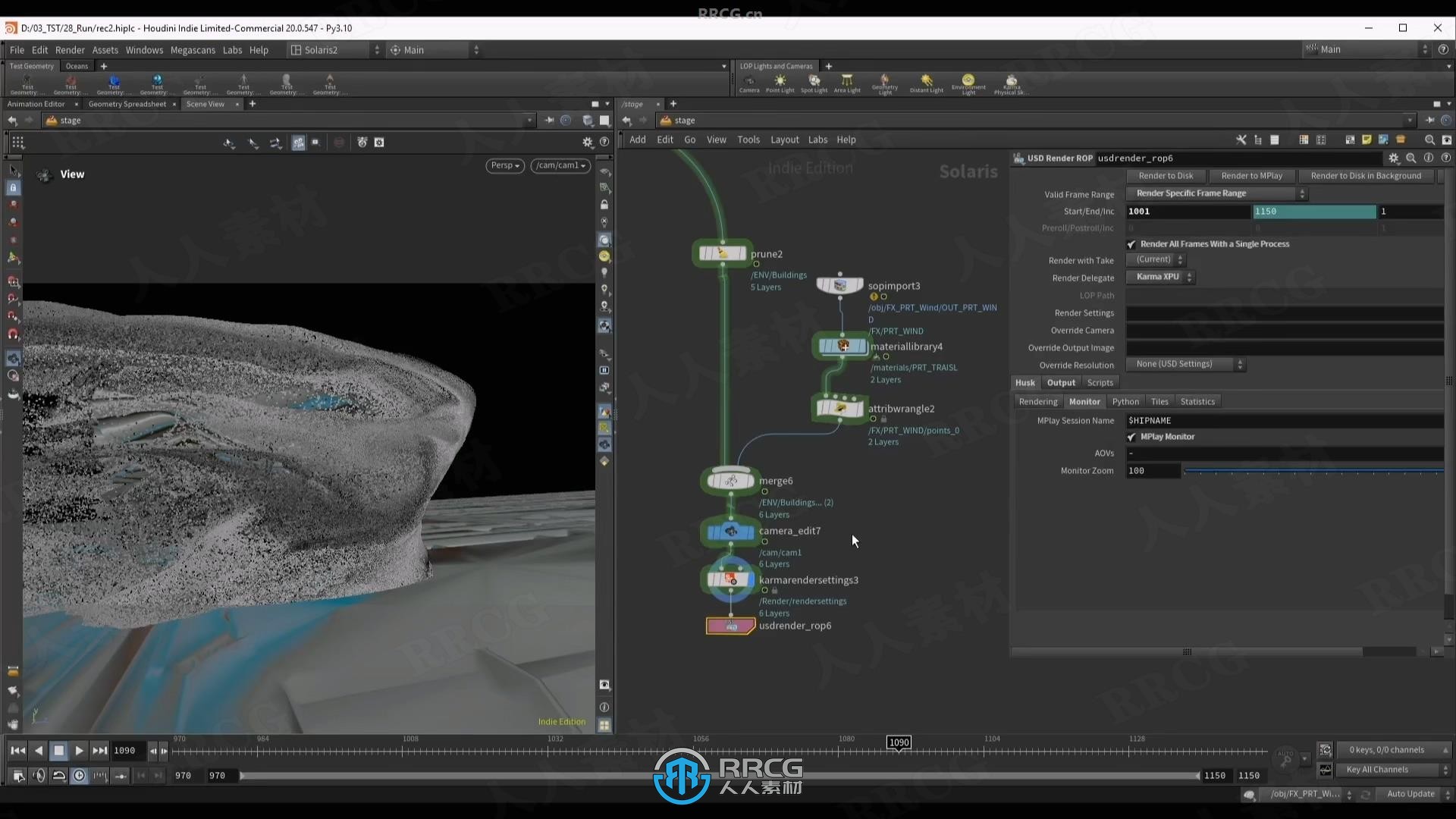This screenshot has height=819, width=1456.
Task: Click the playbar range slider
Action: coord(719,776)
